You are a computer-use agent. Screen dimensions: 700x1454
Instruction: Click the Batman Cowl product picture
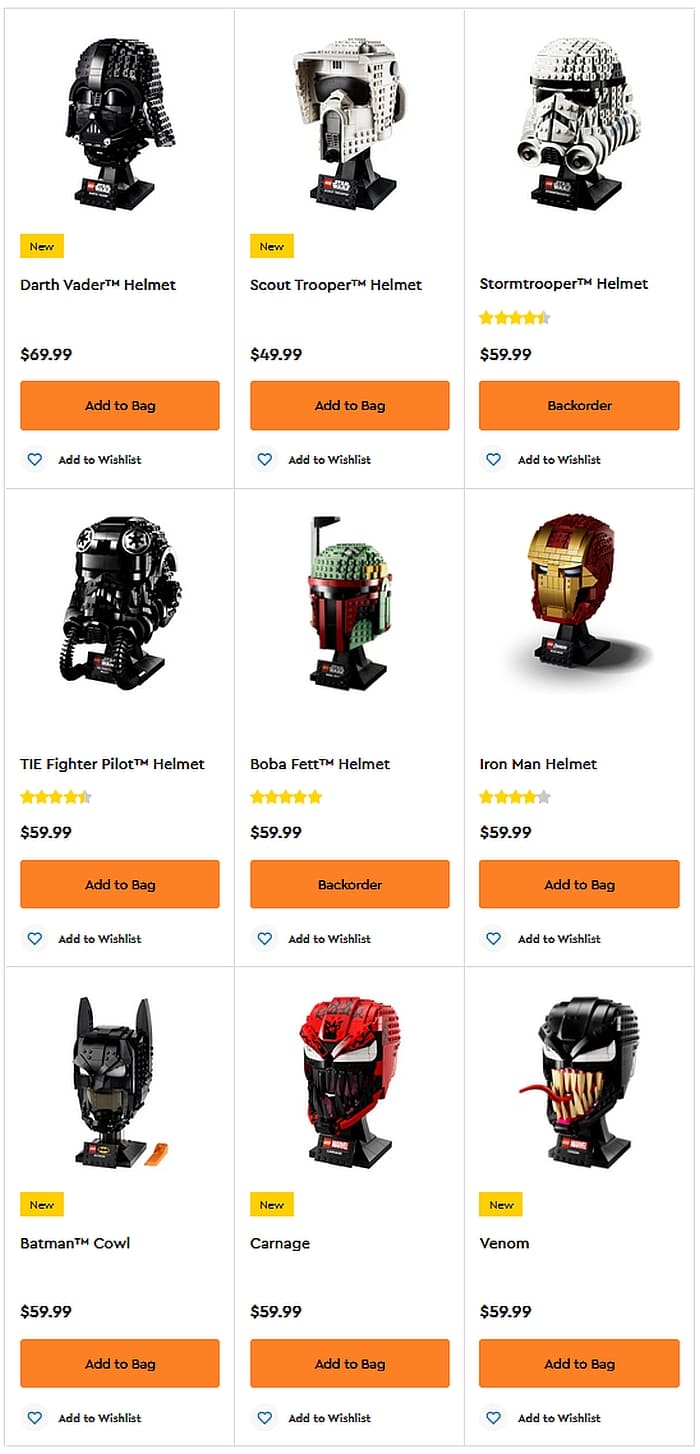118,1080
